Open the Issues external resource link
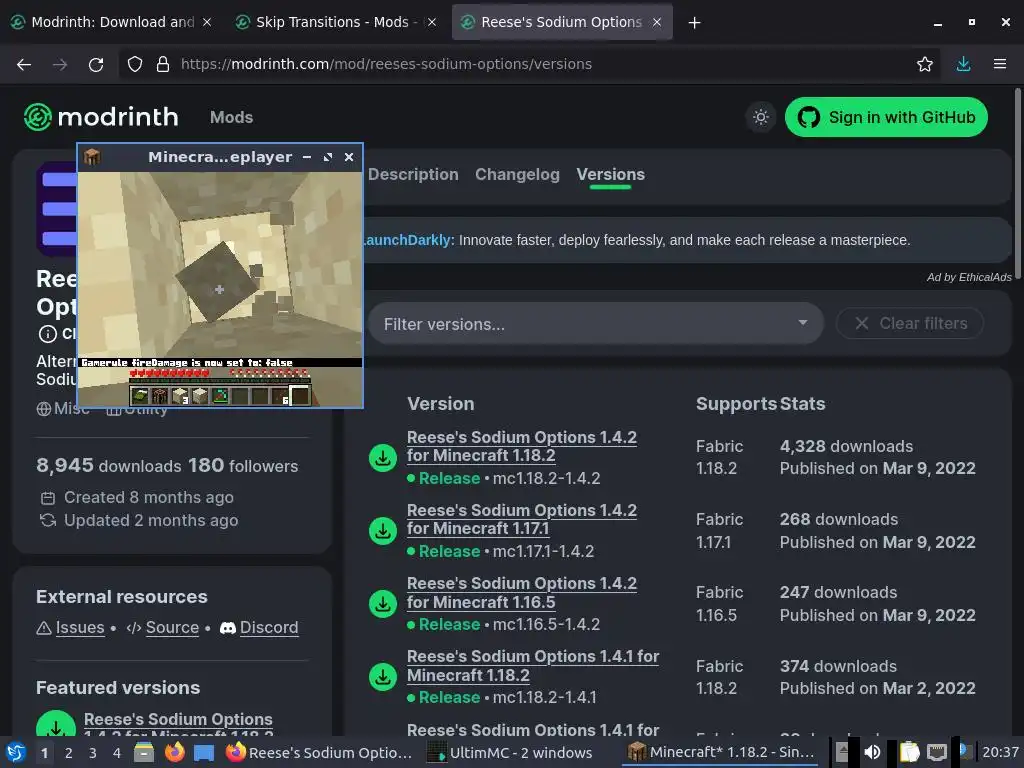 (80, 628)
